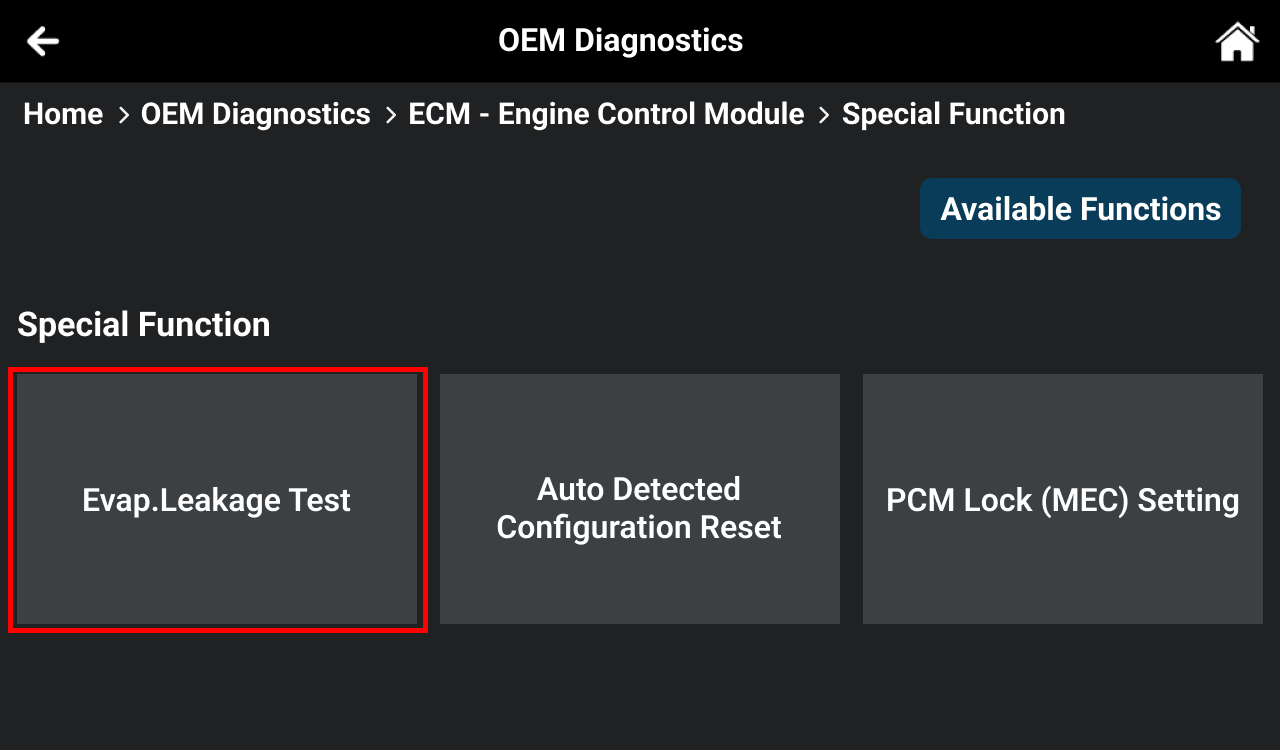This screenshot has height=750, width=1280.
Task: Tap the back arrow icon
Action: (x=43, y=41)
